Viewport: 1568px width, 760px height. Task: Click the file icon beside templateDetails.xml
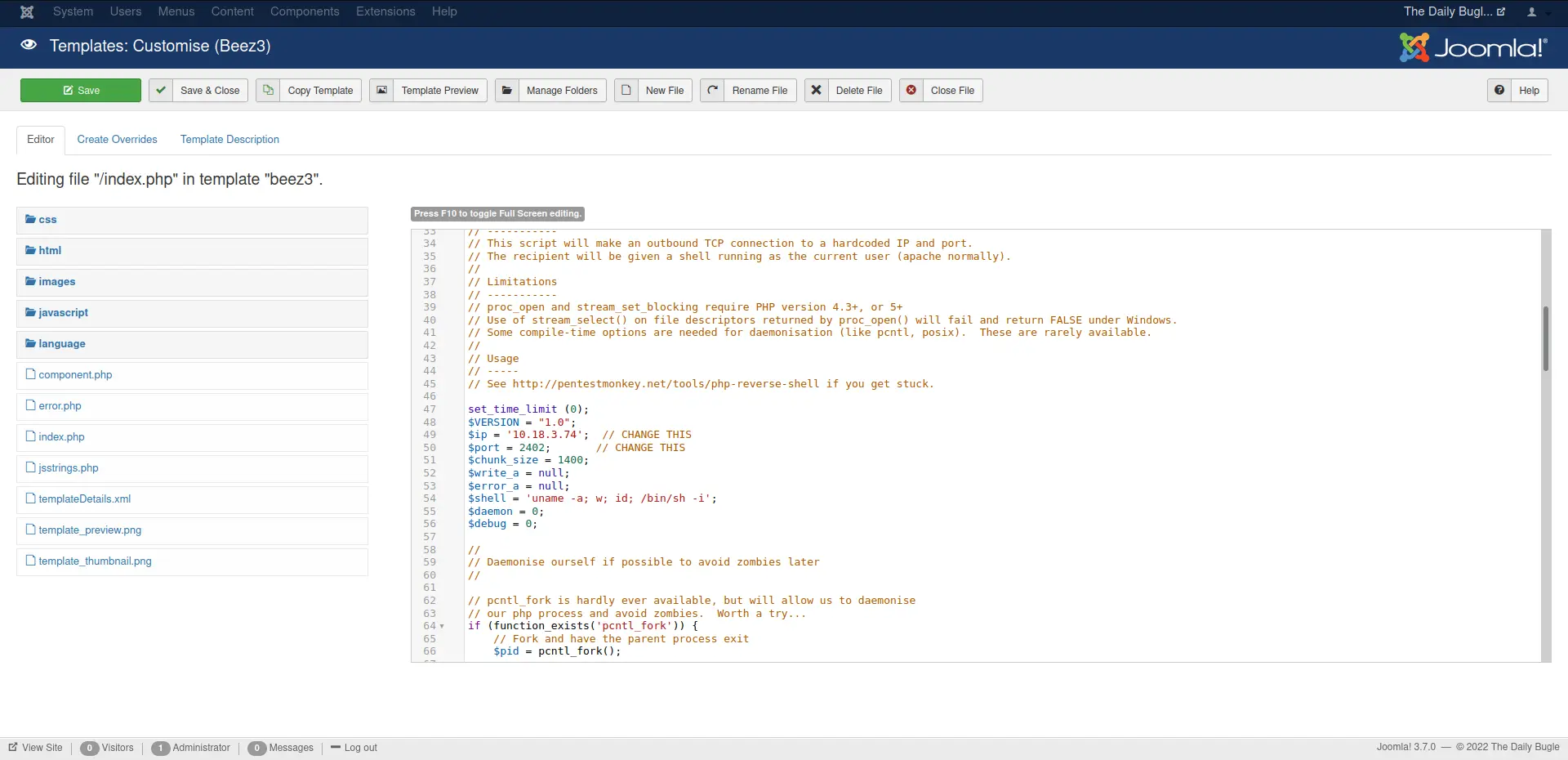point(31,498)
